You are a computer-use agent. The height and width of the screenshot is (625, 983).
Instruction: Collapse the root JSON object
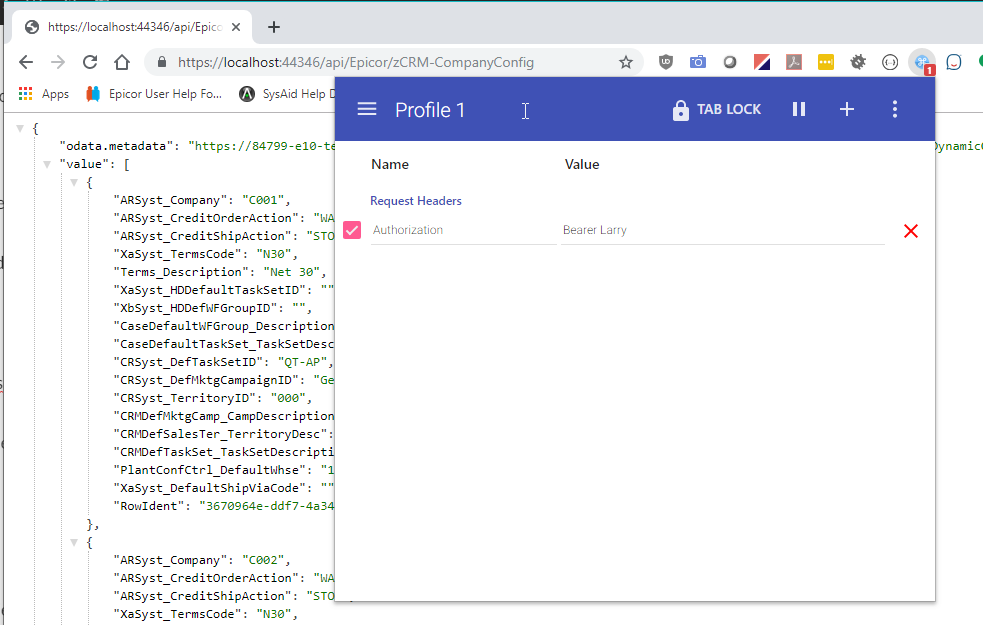[x=20, y=129]
